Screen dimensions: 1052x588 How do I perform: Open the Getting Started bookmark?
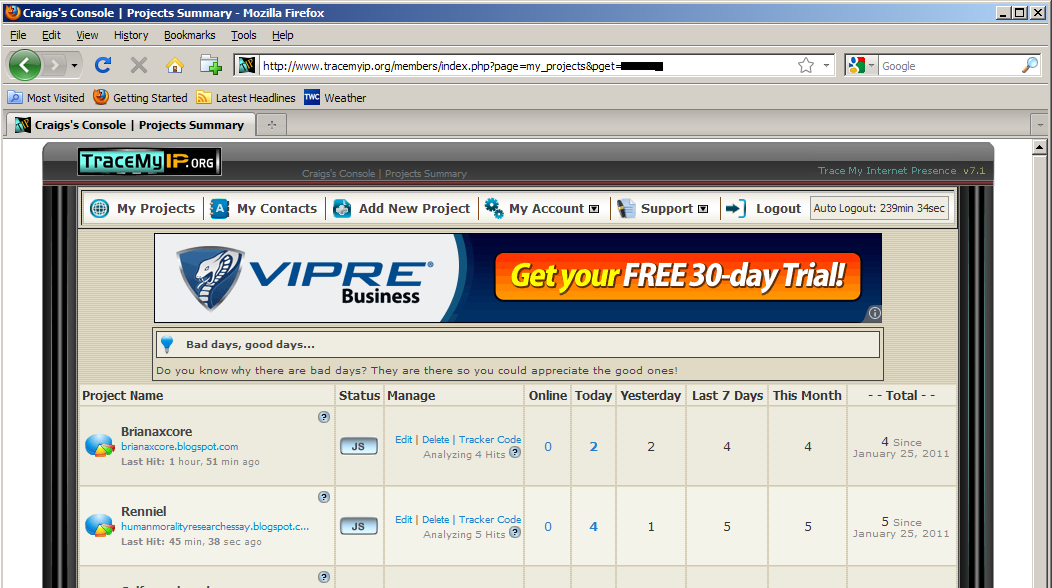coord(140,97)
